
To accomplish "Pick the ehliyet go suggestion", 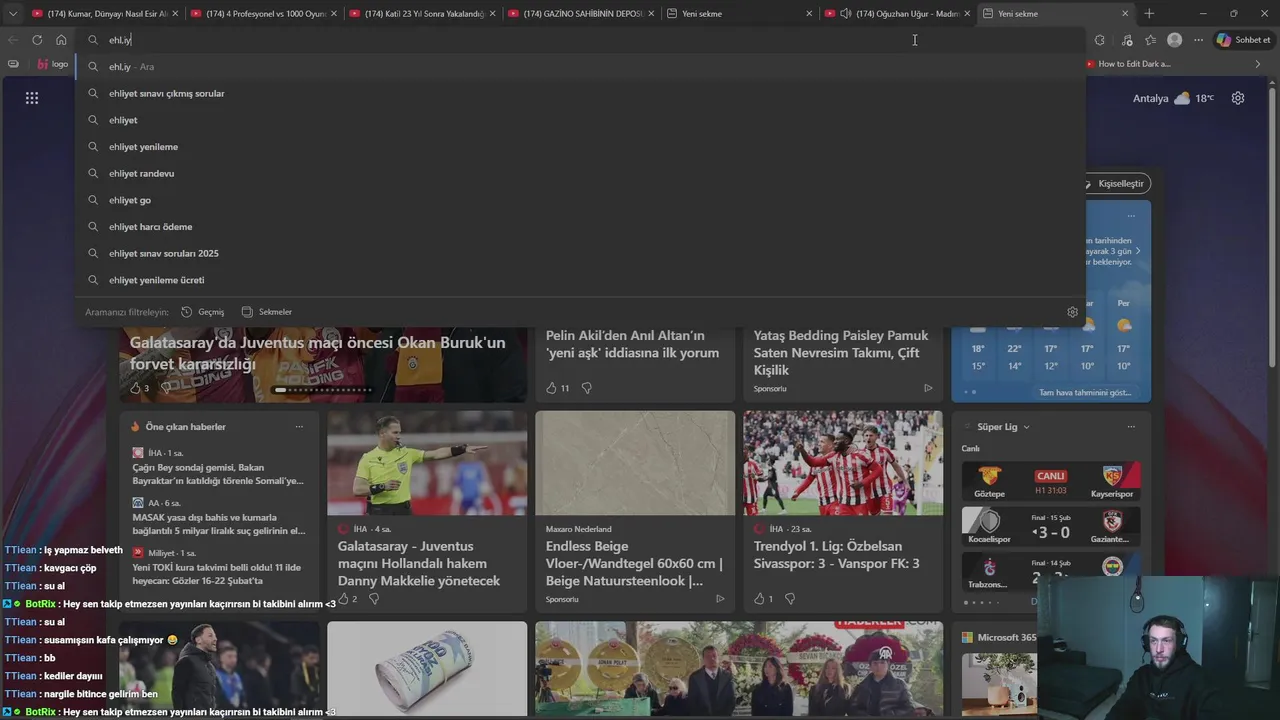I will 580,200.
